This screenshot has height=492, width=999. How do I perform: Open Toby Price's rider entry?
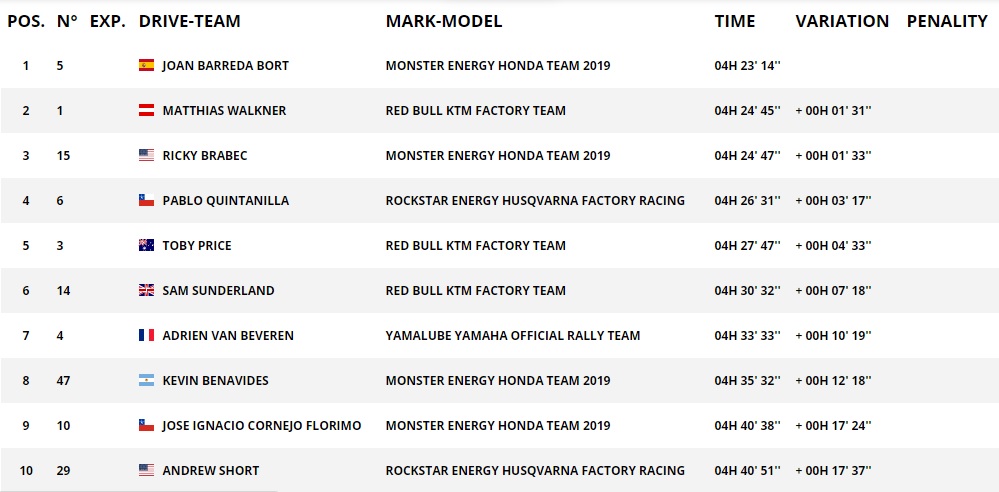pyautogui.click(x=197, y=245)
